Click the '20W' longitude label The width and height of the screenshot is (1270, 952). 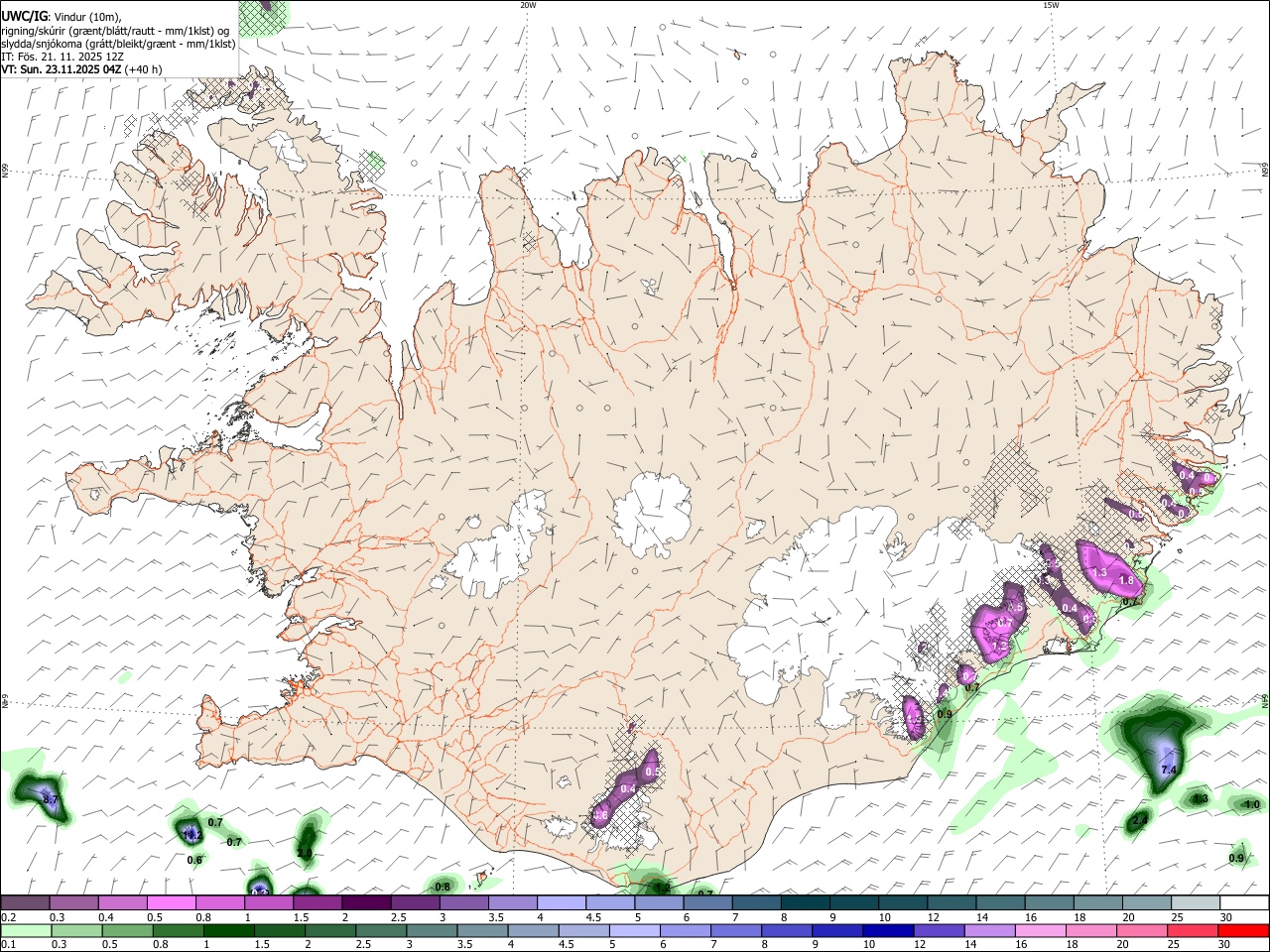point(528,5)
